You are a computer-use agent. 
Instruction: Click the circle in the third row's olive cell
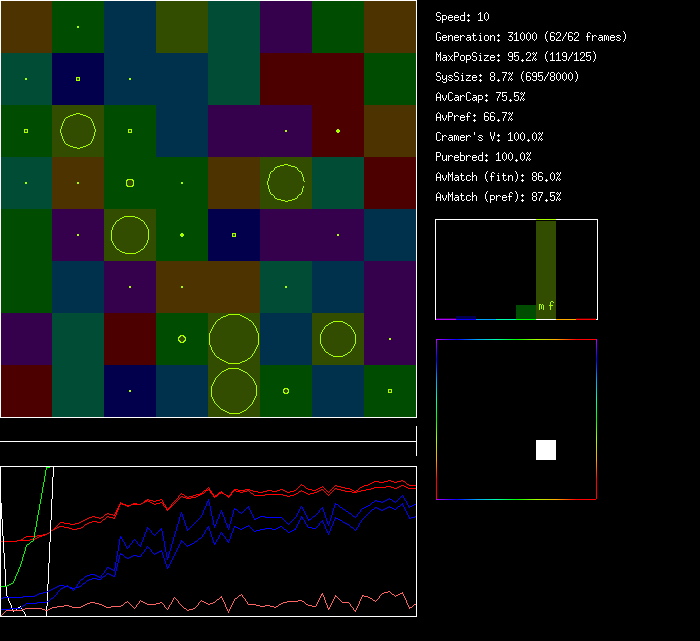click(x=78, y=131)
